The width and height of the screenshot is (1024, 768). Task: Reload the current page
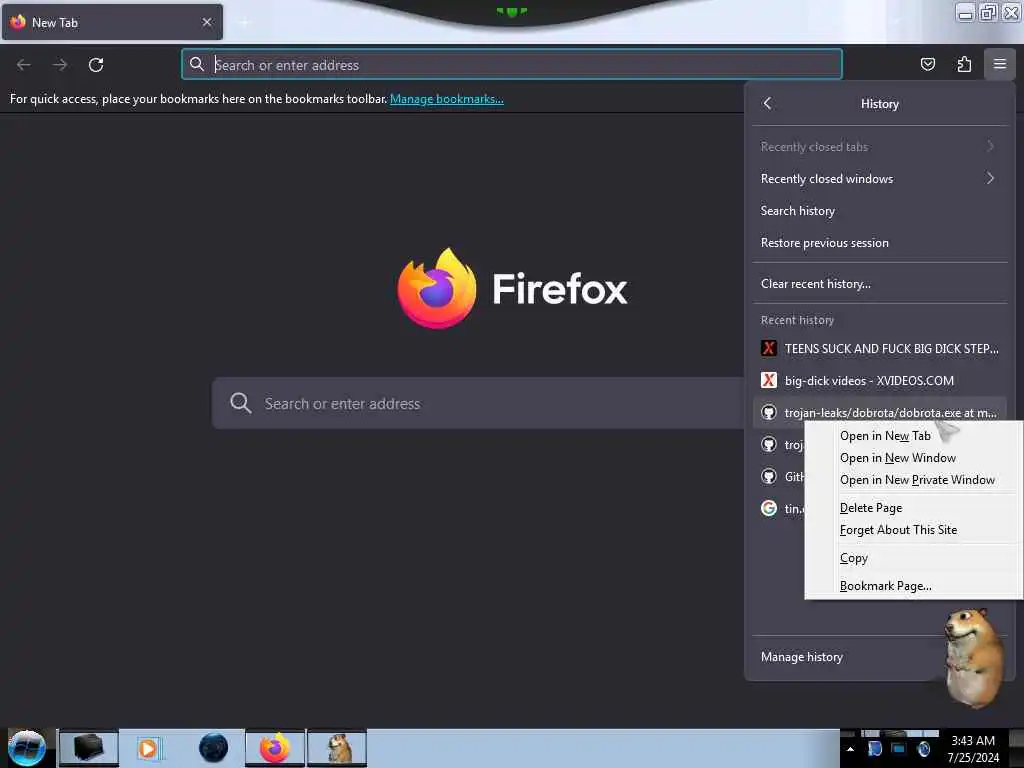click(x=96, y=65)
